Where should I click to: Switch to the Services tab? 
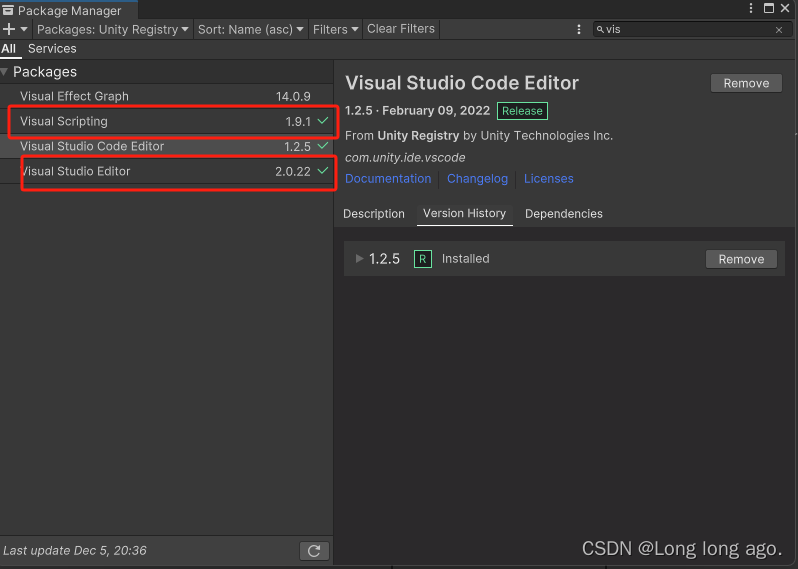click(52, 49)
